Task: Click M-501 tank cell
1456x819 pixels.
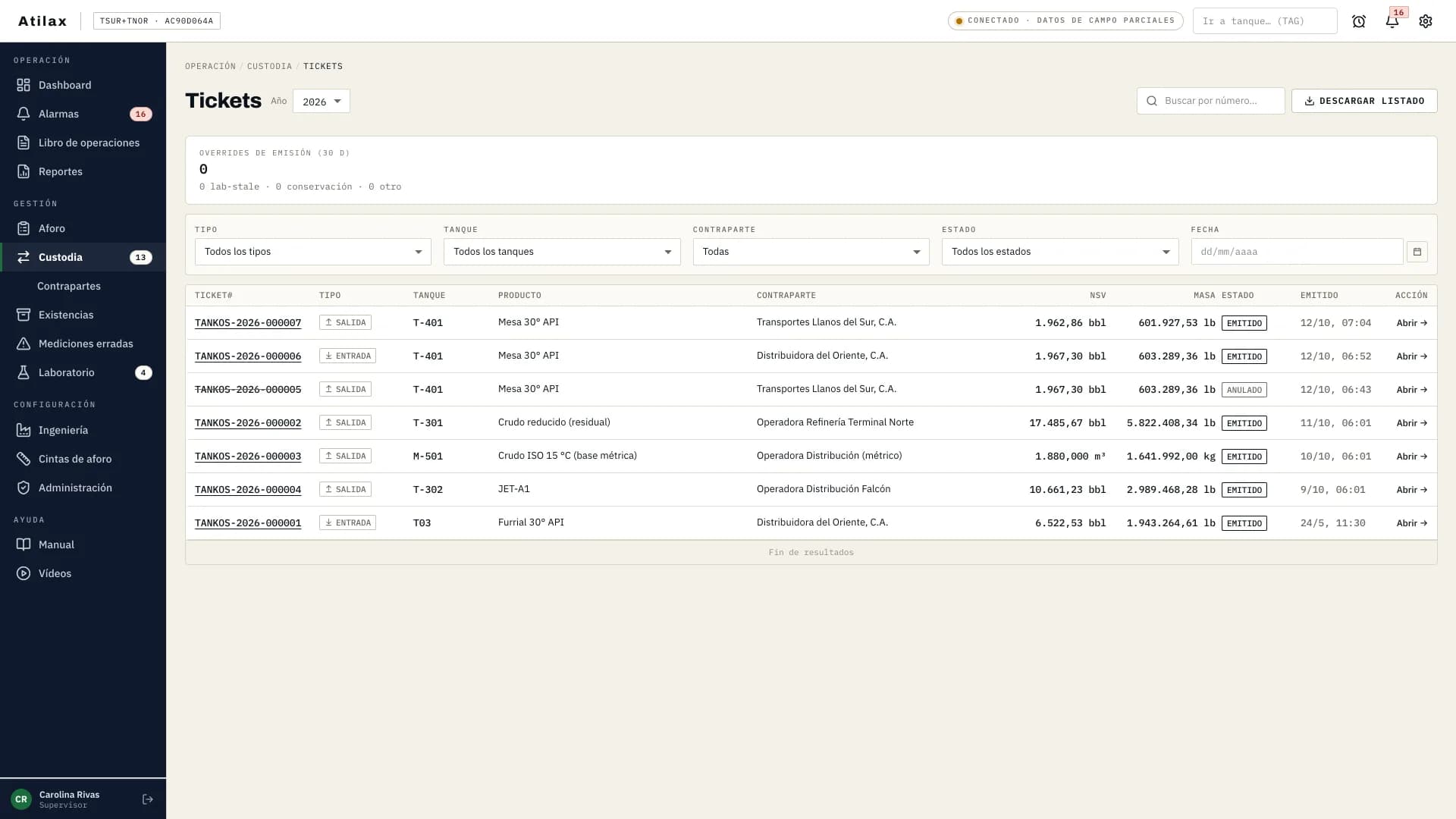Action: 428,457
